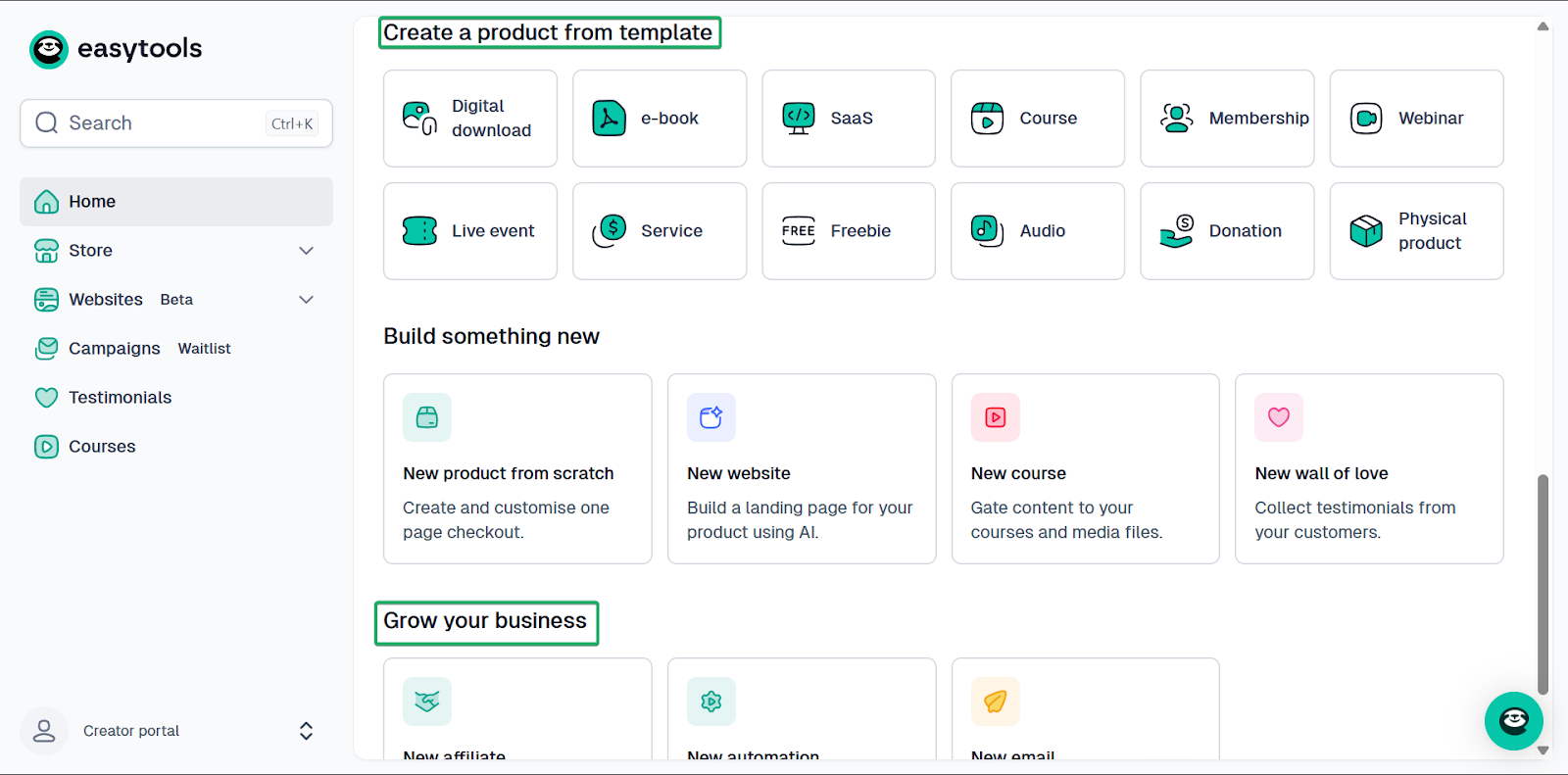Open Courses in the sidebar
The height and width of the screenshot is (775, 1568).
click(176, 447)
